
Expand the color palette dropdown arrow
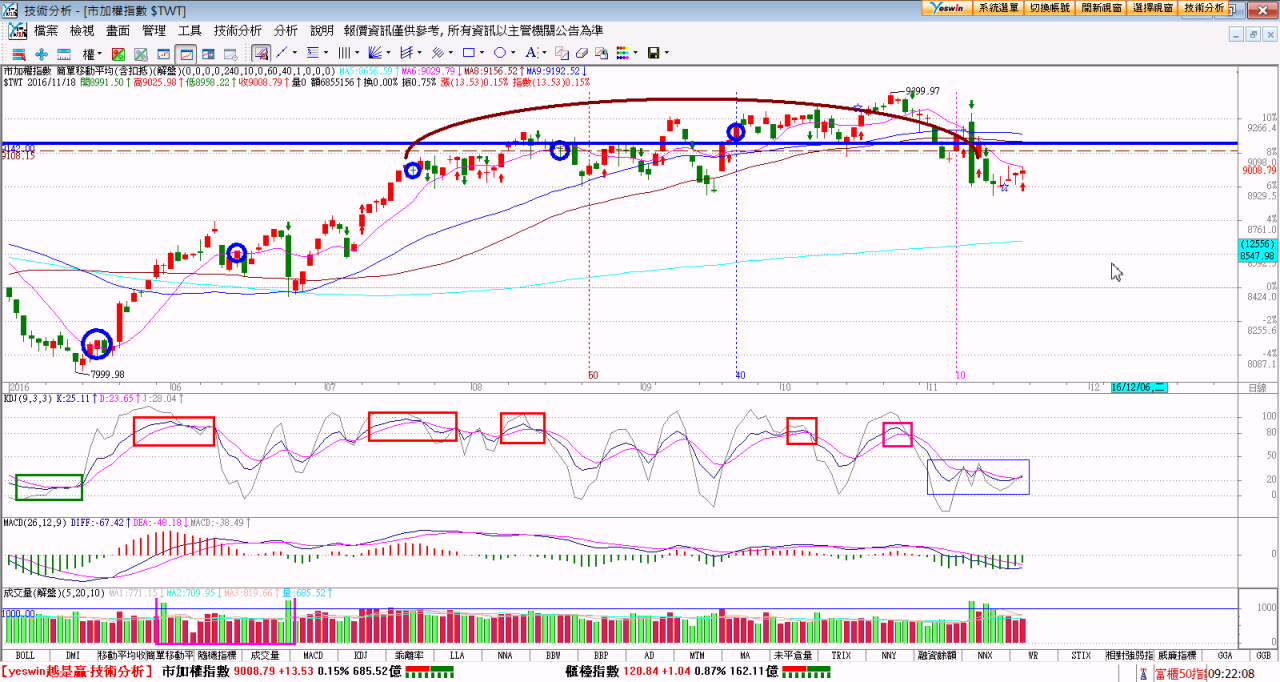click(x=636, y=53)
